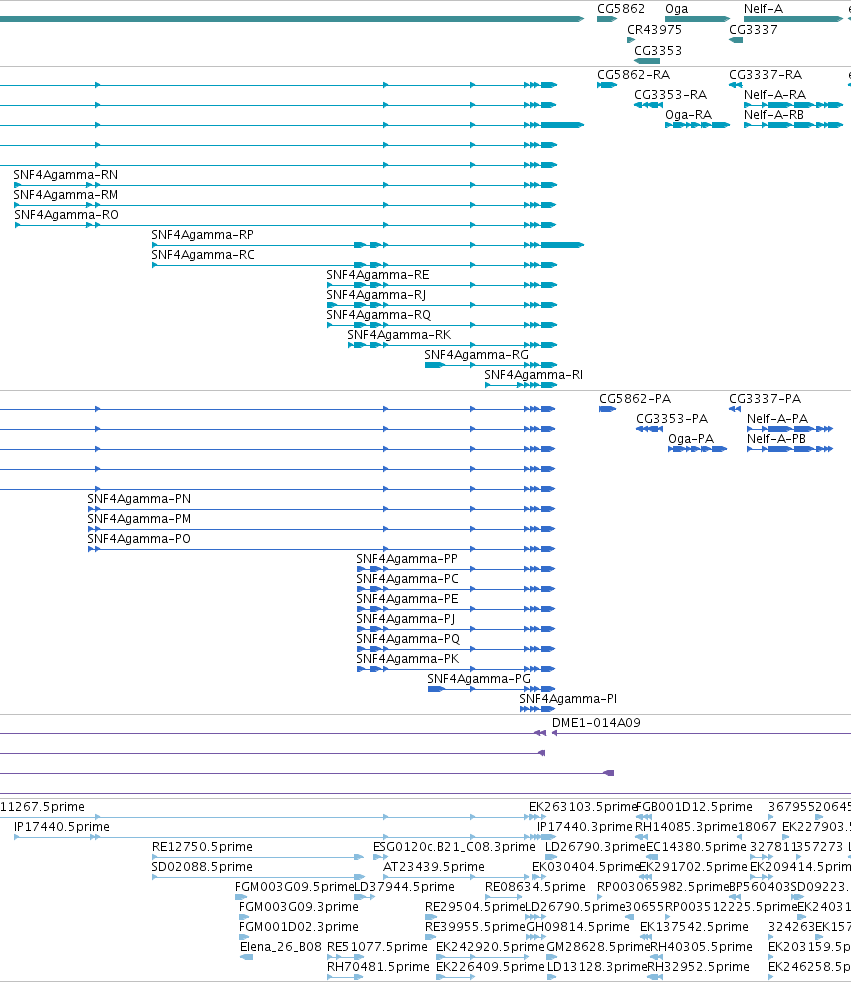Open protein CG5862-PA label
851x982 pixels.
coord(634,399)
